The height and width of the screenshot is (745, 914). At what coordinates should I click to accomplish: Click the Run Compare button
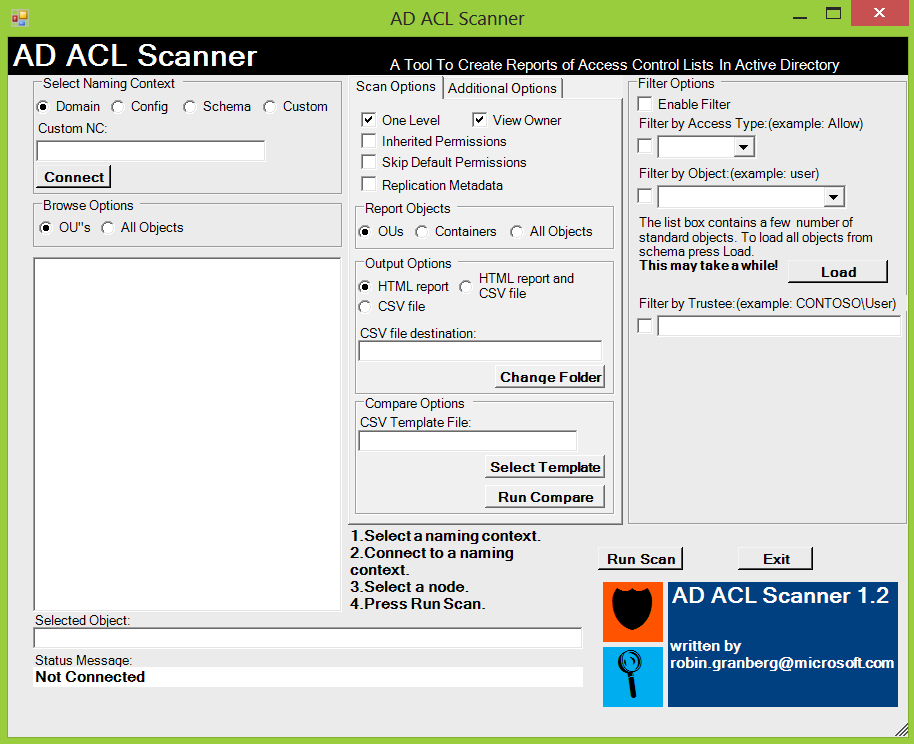tap(545, 497)
